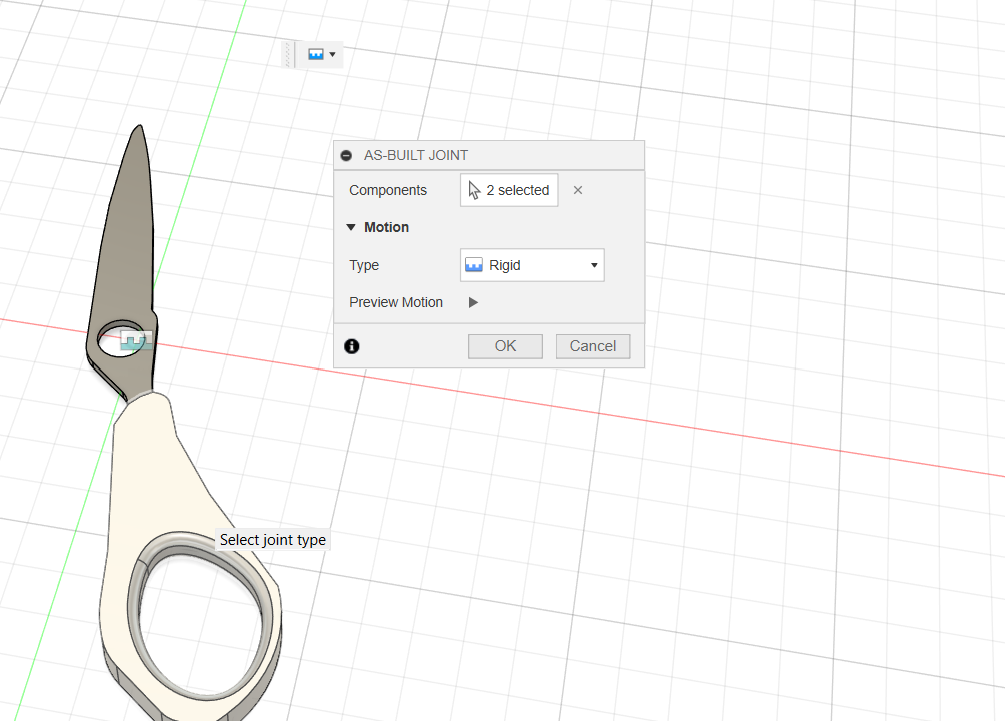
Task: Clear component selection with the X icon
Action: click(x=578, y=190)
